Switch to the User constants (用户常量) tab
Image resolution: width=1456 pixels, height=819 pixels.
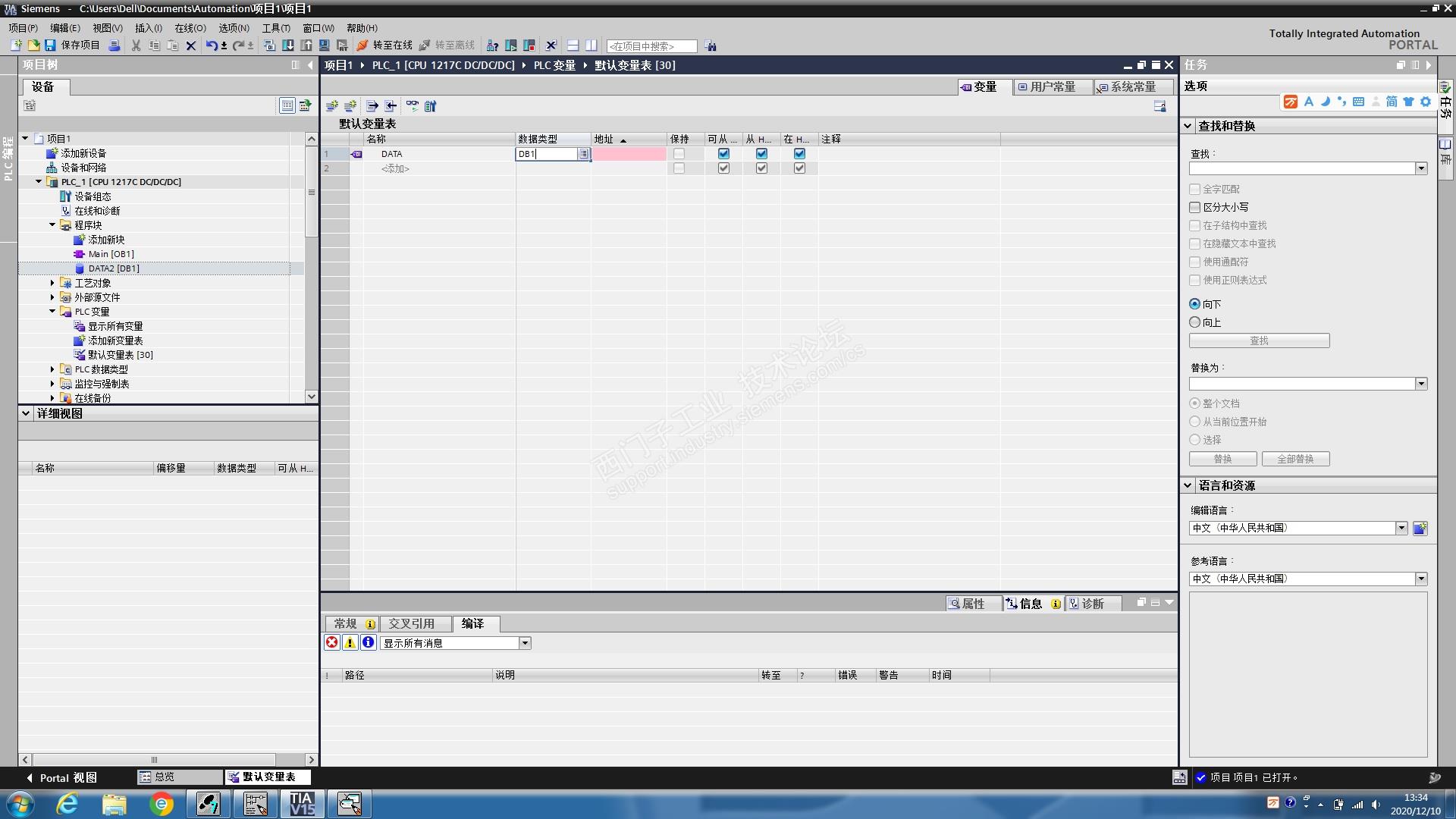click(x=1051, y=87)
